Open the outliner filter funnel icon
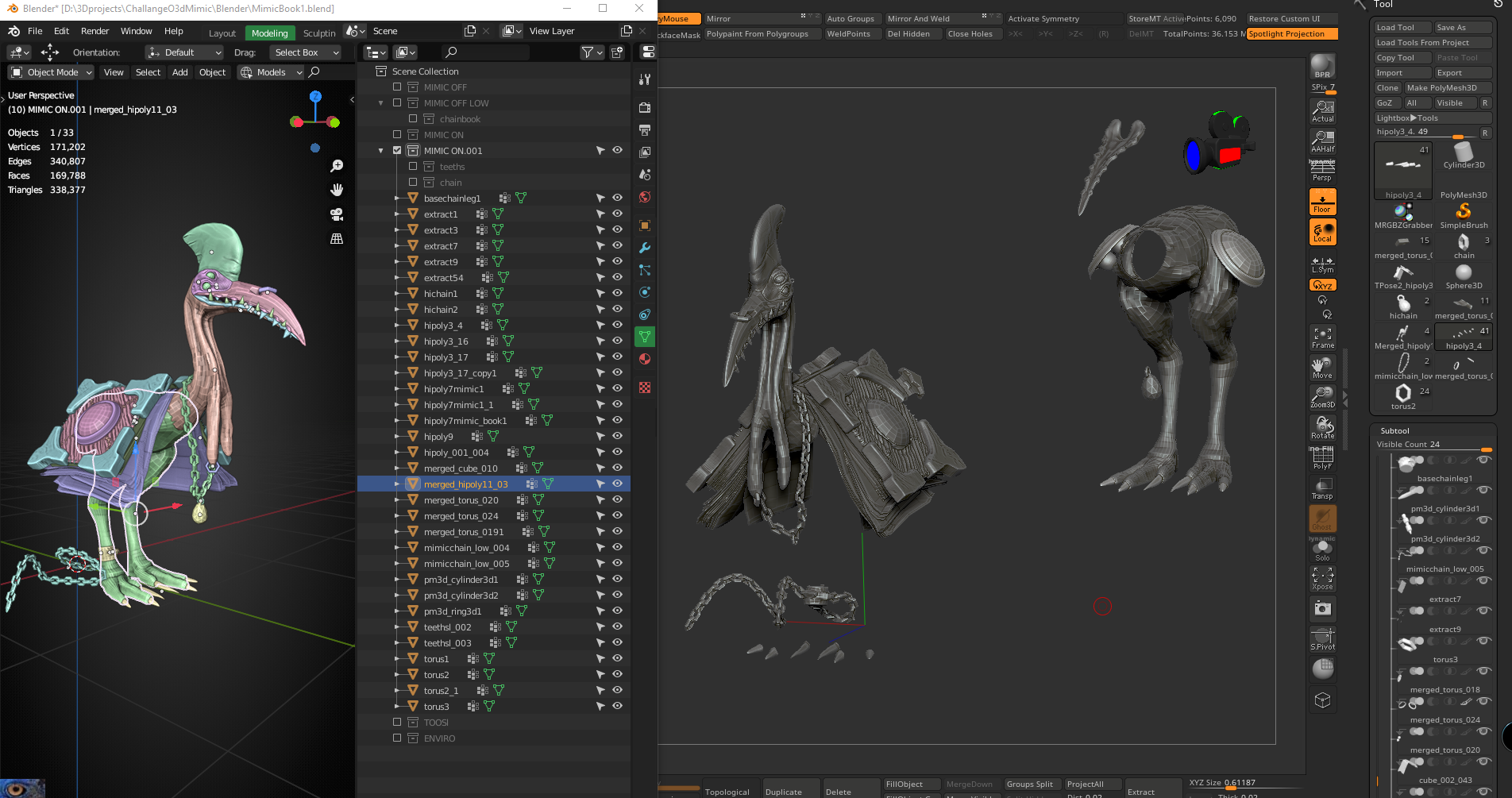This screenshot has height=798, width=1512. click(x=589, y=52)
